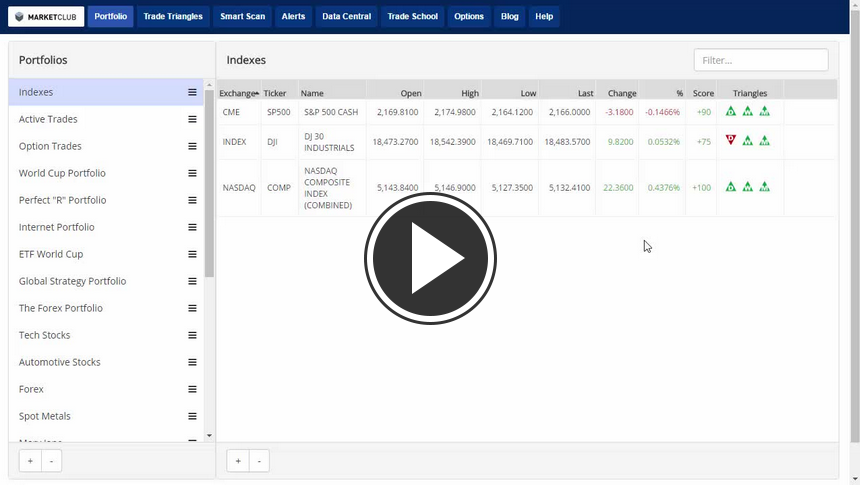This screenshot has height=485, width=860.
Task: Open the Tech Stocks menu icon
Action: pyautogui.click(x=192, y=335)
